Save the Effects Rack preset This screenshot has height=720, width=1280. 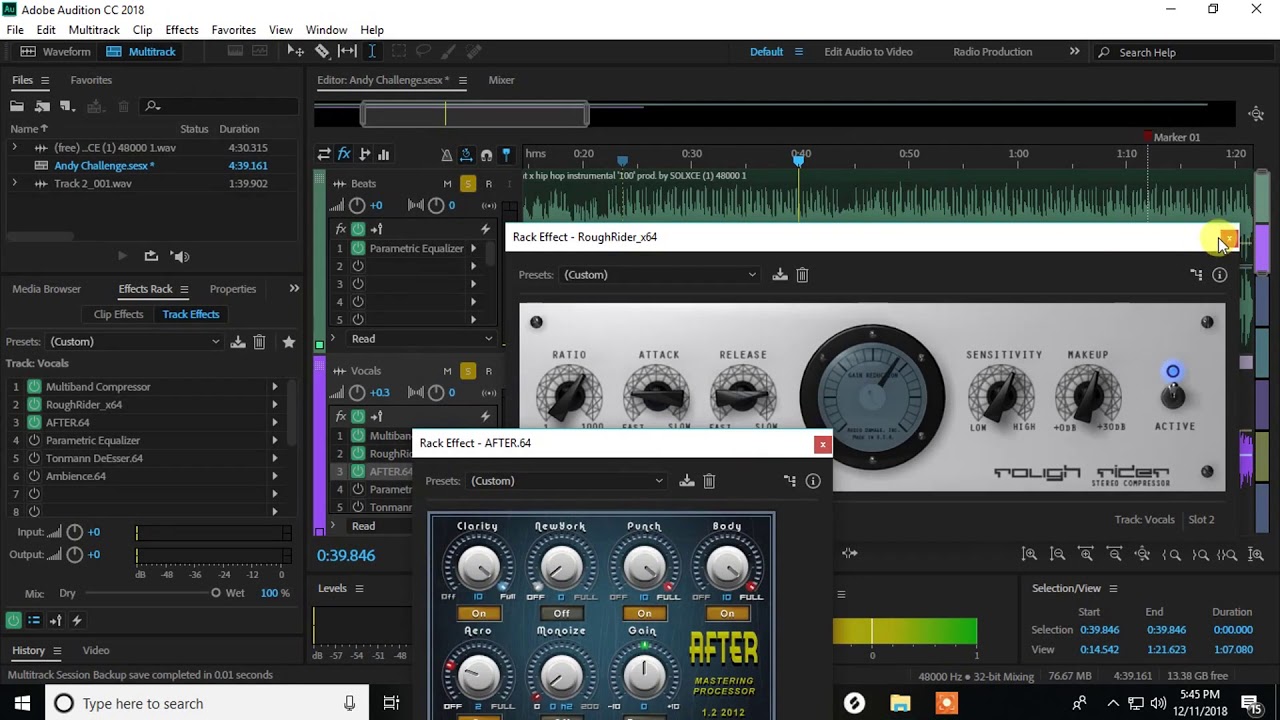[x=238, y=342]
